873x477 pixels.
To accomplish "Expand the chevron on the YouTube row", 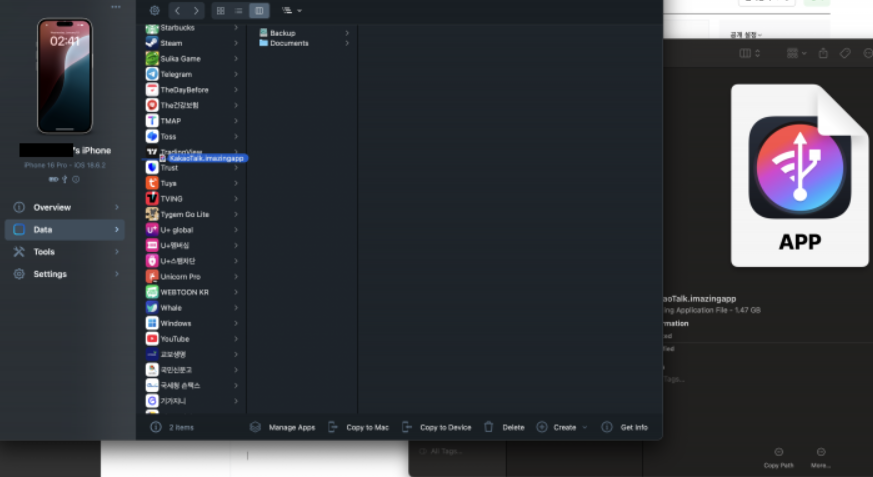I will coord(236,339).
